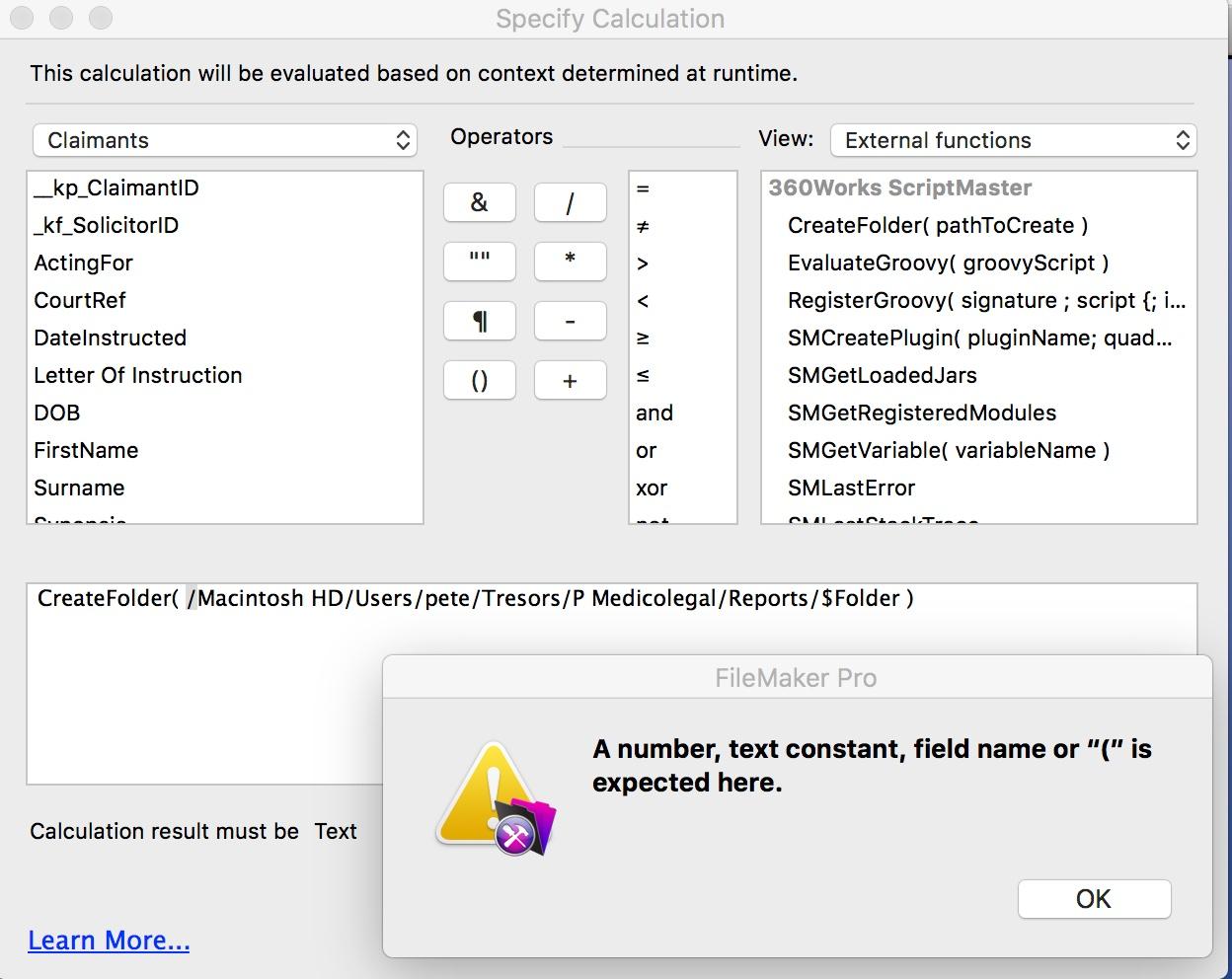1232x979 pixels.
Task: Click OK in the FileMaker Pro alert
Action: click(1094, 899)
